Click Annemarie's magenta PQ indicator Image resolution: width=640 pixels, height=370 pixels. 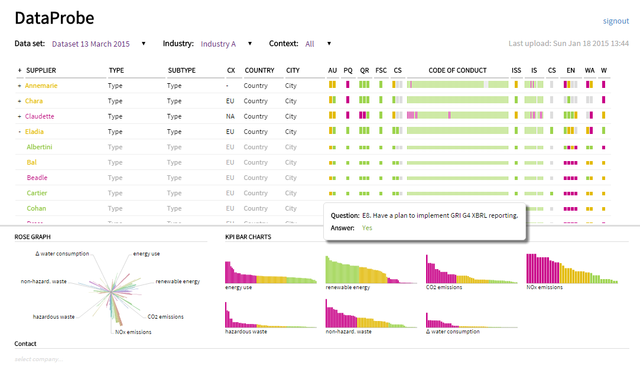point(348,85)
